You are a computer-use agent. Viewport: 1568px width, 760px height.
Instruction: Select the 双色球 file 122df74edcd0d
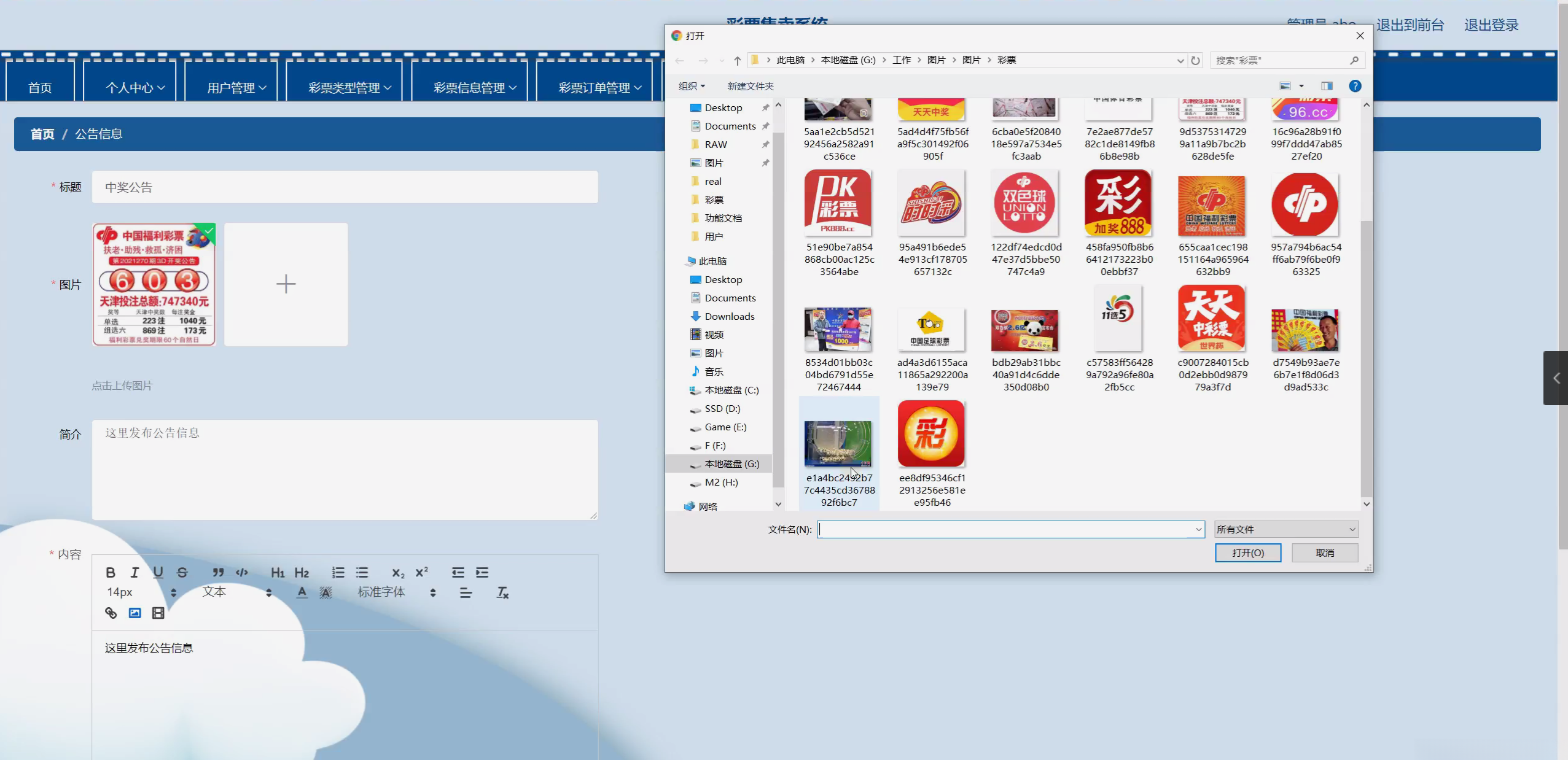[x=1026, y=223]
